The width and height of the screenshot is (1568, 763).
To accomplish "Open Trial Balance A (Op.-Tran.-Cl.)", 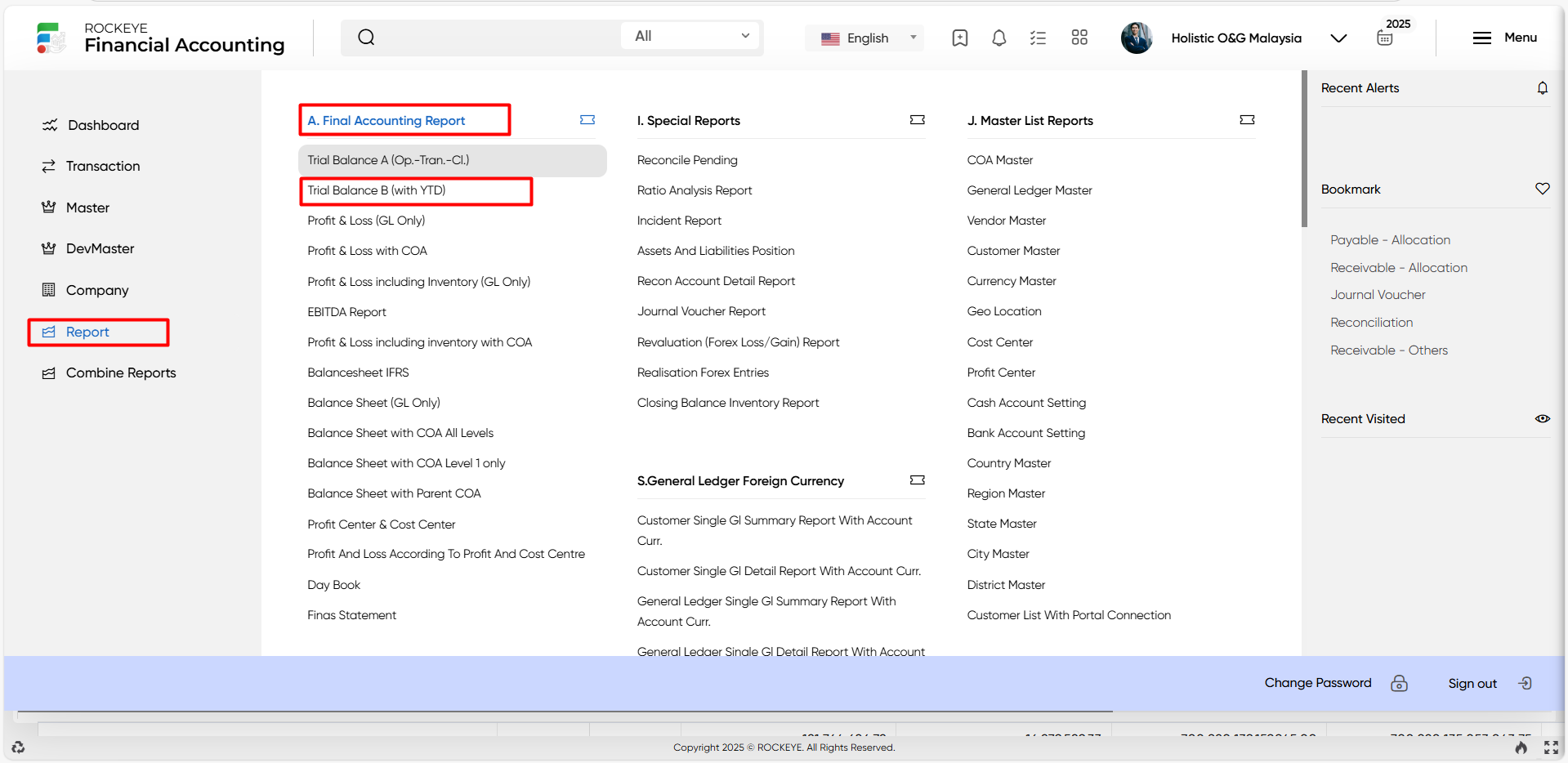I will tap(453, 160).
